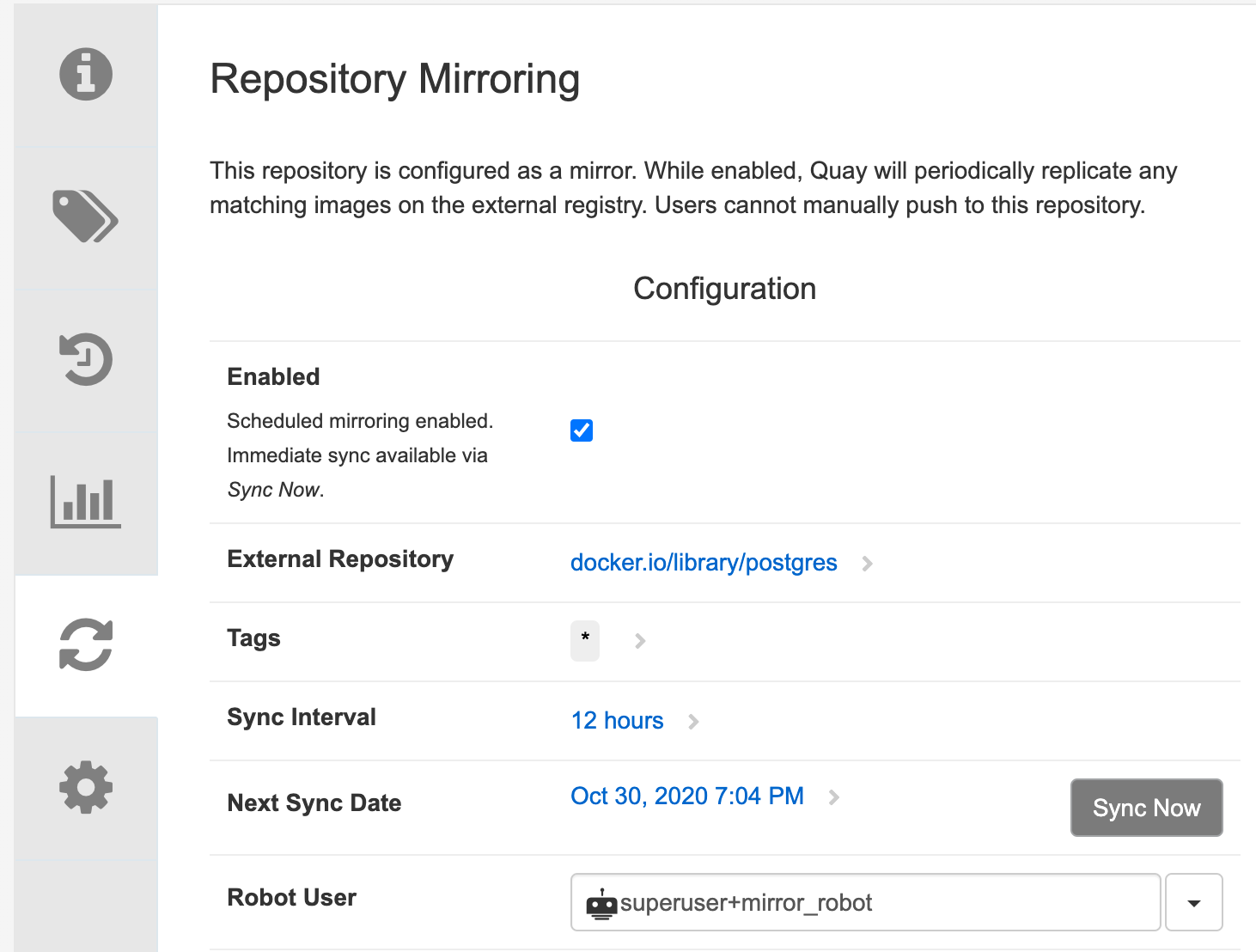Expand chevron next to docker.io/library/postgres
This screenshot has height=952, width=1256.
click(x=867, y=564)
